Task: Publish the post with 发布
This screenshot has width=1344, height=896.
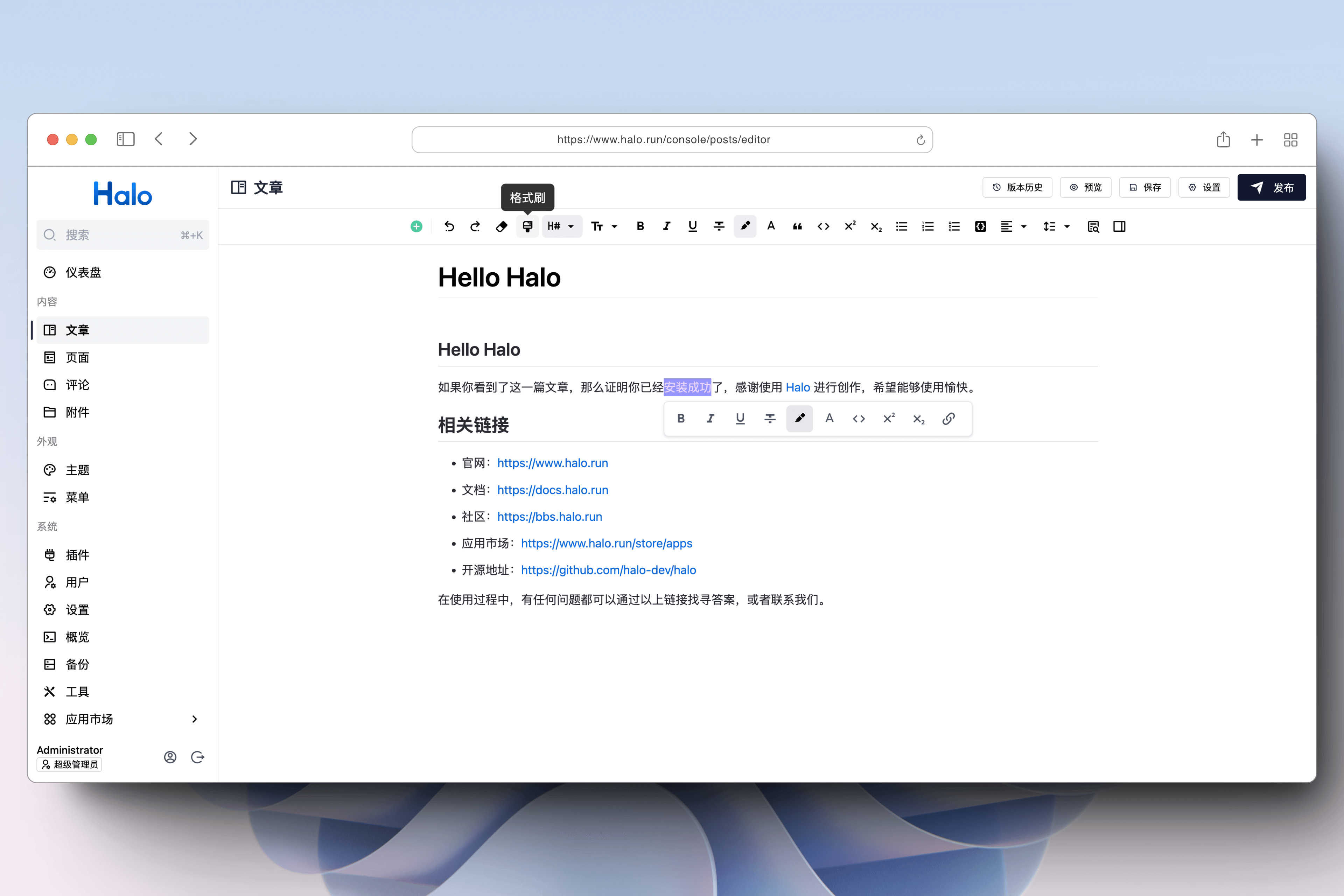Action: click(1272, 188)
